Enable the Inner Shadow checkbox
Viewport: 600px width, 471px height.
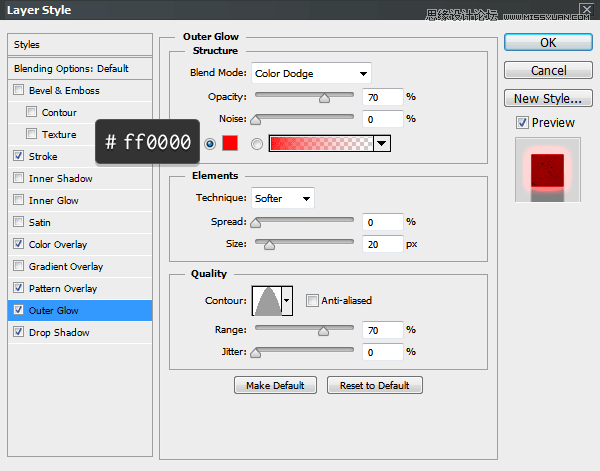point(18,178)
